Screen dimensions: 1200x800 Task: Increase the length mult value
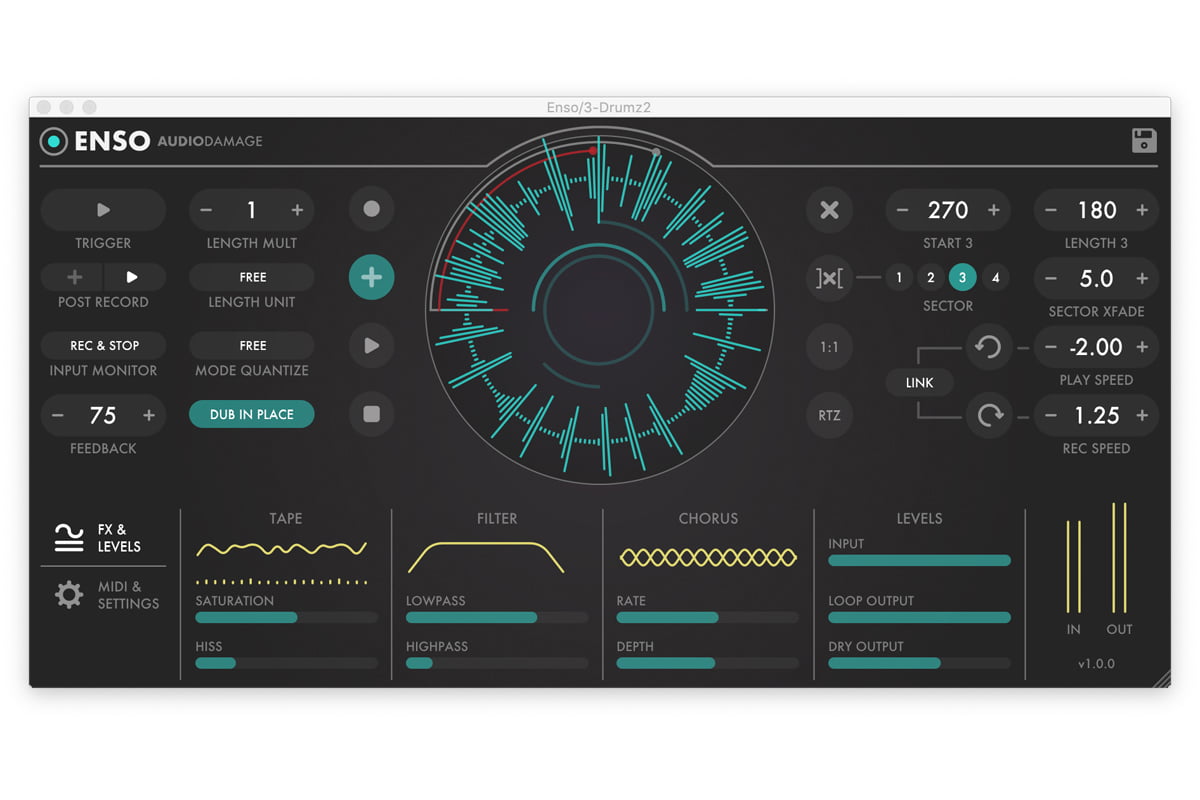[x=297, y=210]
